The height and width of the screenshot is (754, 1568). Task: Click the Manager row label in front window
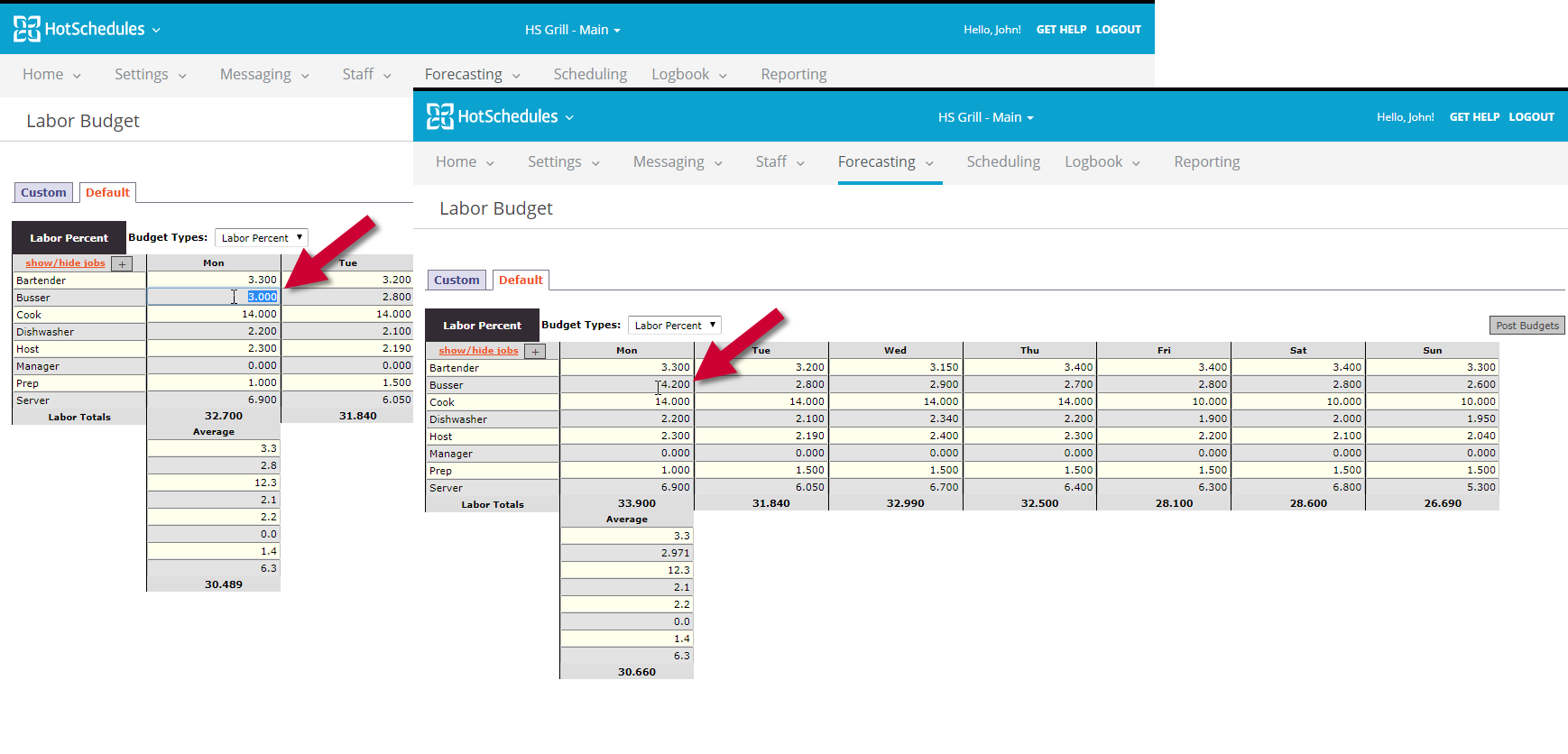click(x=493, y=454)
